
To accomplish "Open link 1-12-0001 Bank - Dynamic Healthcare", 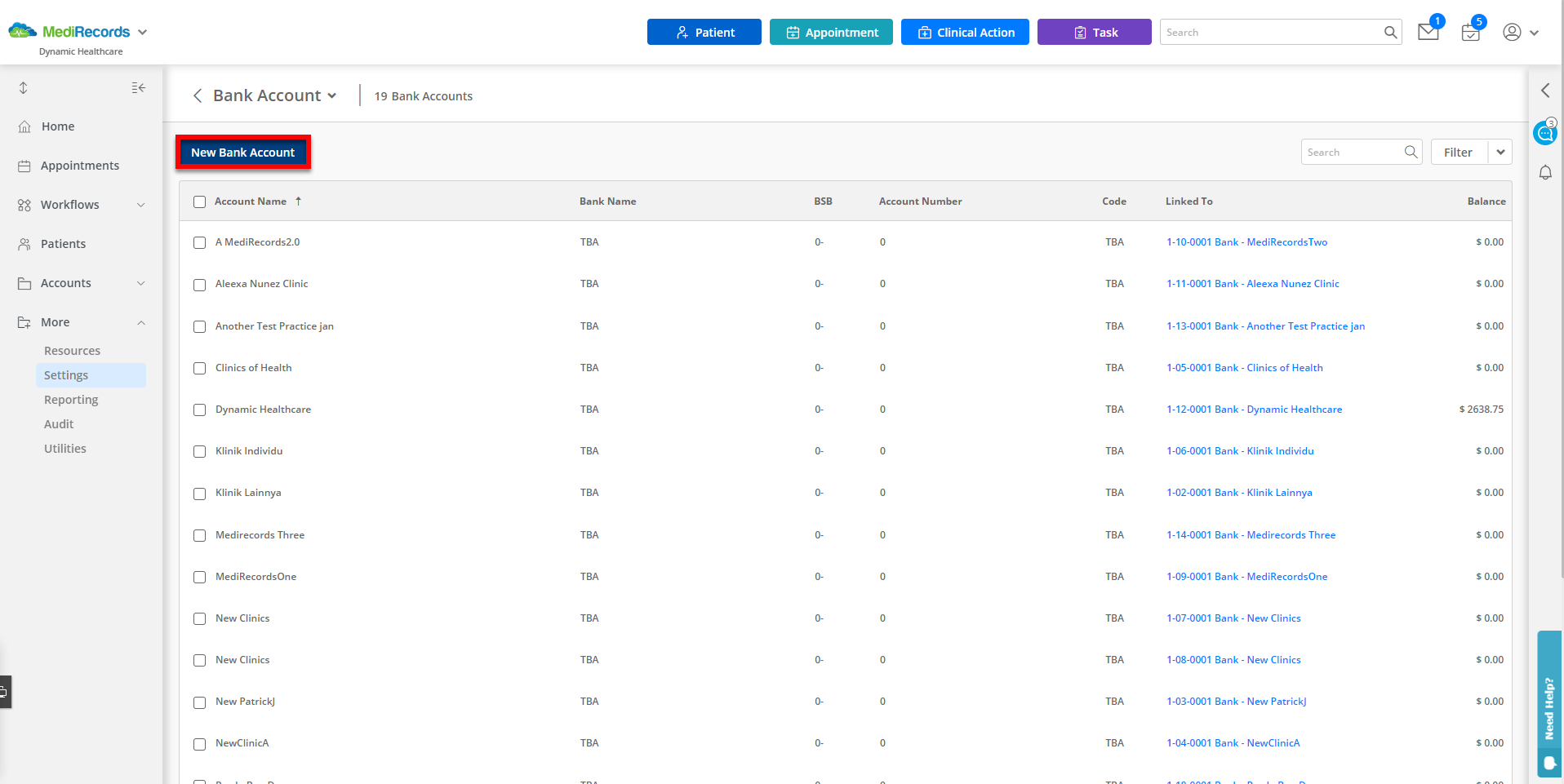I will click(1254, 410).
